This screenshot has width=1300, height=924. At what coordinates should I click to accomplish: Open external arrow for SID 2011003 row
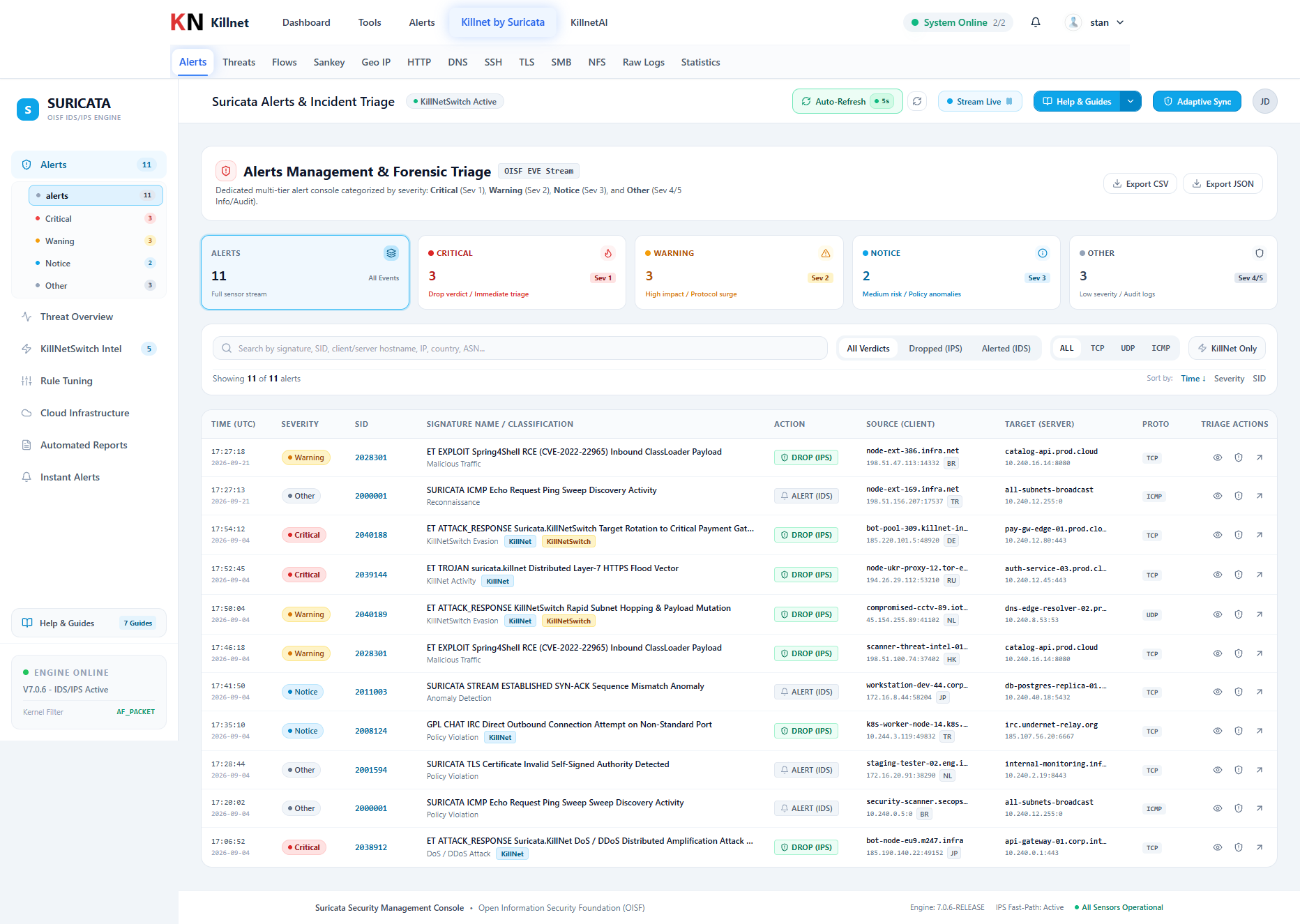pyautogui.click(x=1260, y=692)
